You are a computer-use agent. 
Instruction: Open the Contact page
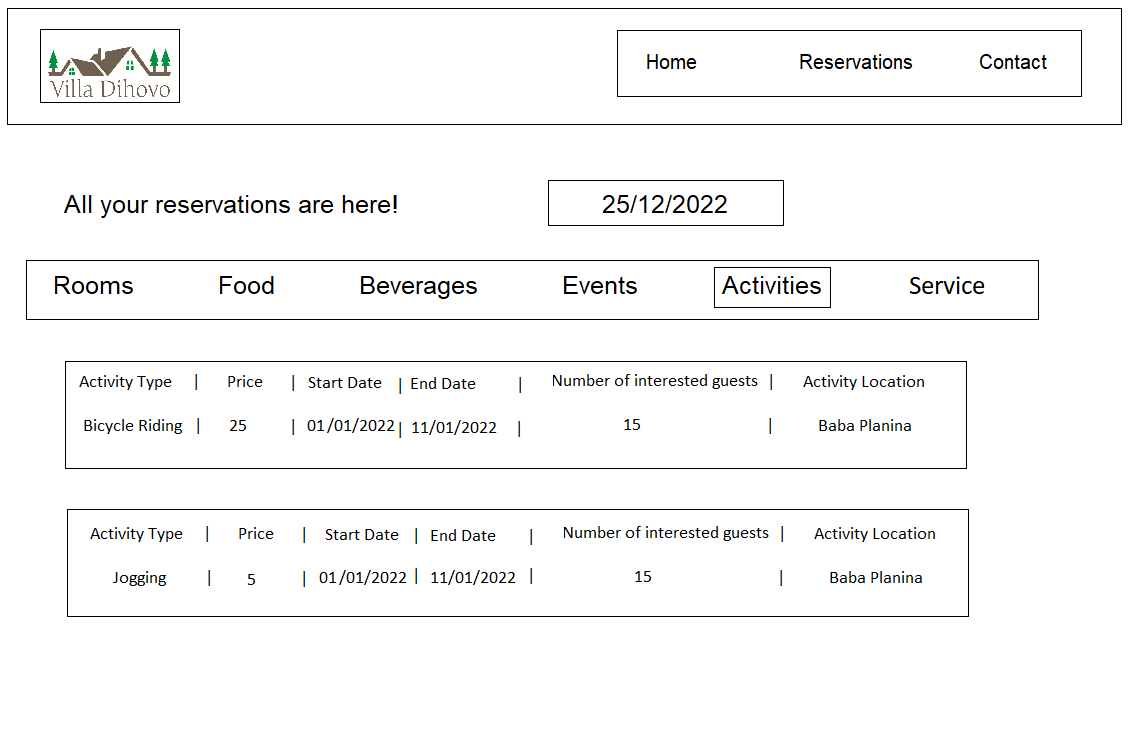(1012, 63)
